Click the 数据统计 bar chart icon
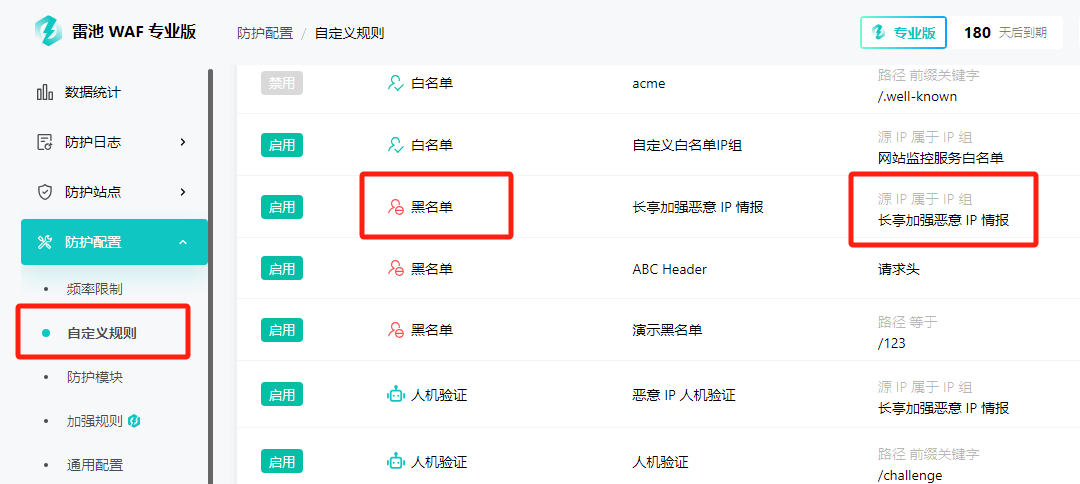This screenshot has height=484, width=1080. click(45, 92)
